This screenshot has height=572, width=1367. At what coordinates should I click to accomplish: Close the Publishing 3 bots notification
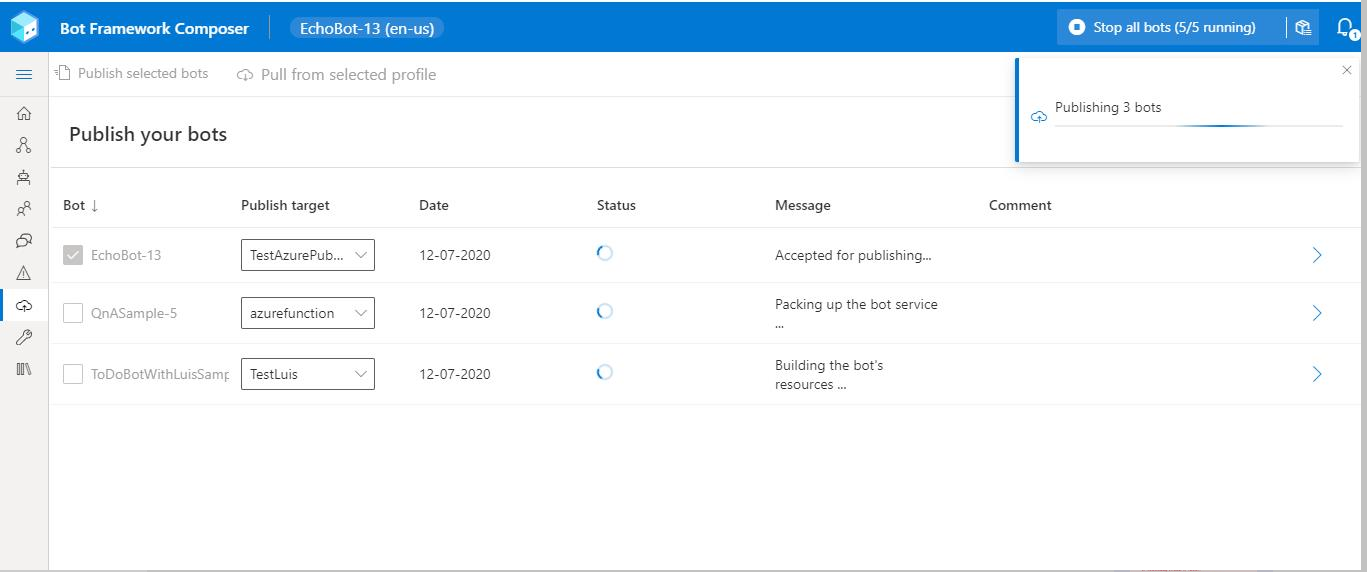(x=1347, y=70)
